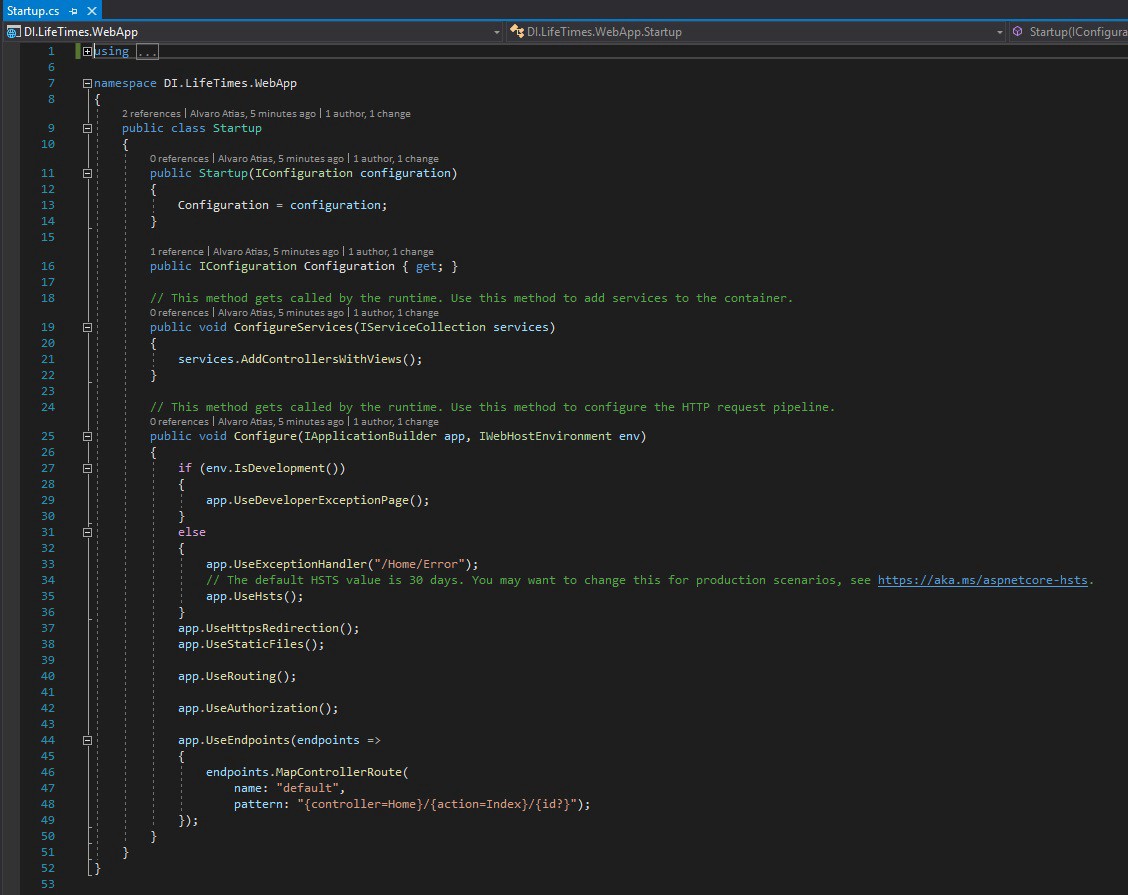Select the Startup.cs document tab
Screen dimensions: 1128x895
click(x=33, y=9)
